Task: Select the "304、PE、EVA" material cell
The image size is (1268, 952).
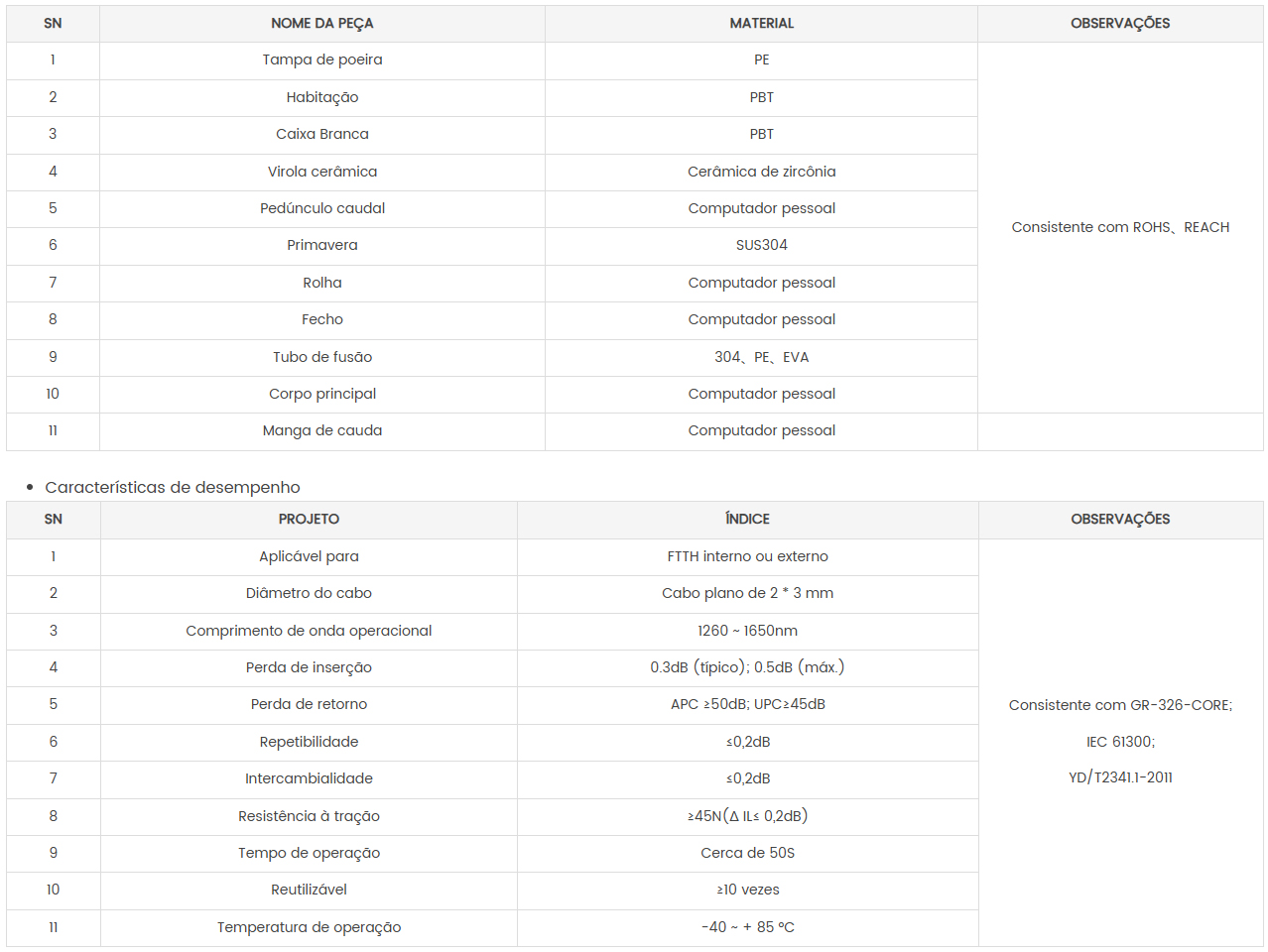Action: 761,357
